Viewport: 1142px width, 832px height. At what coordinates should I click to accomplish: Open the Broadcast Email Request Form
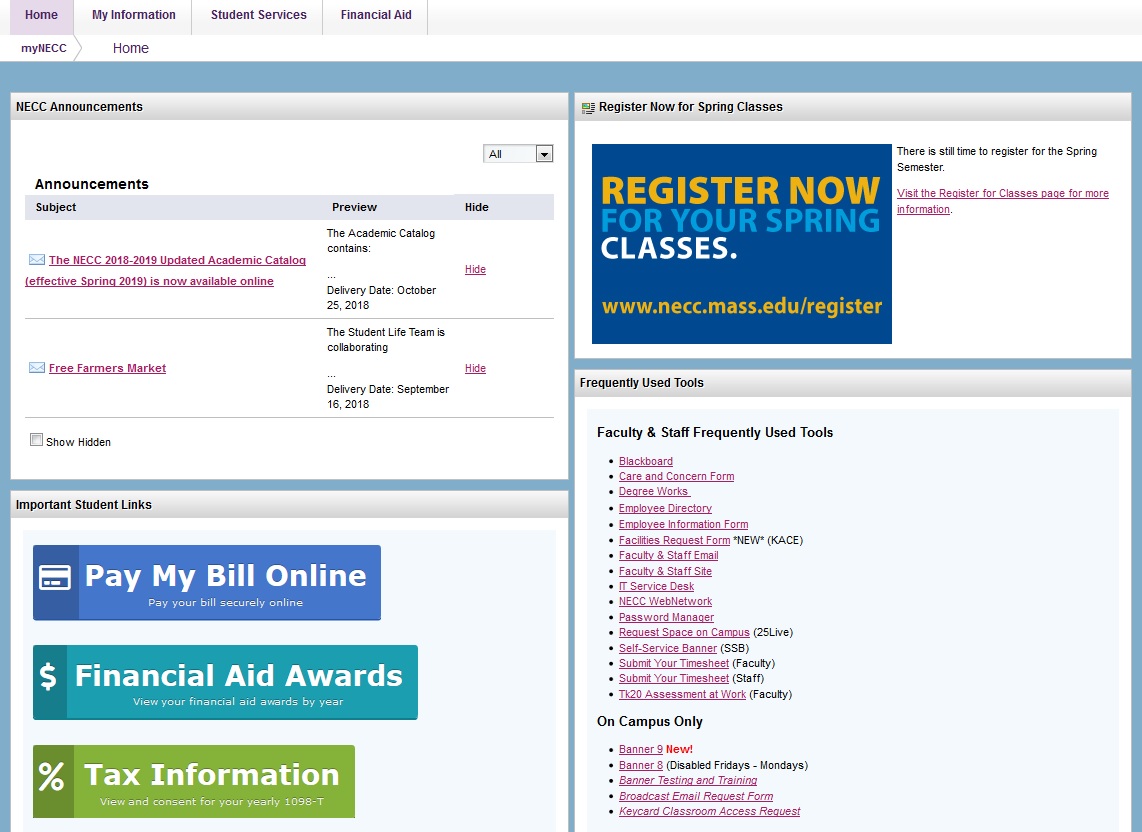coord(696,797)
